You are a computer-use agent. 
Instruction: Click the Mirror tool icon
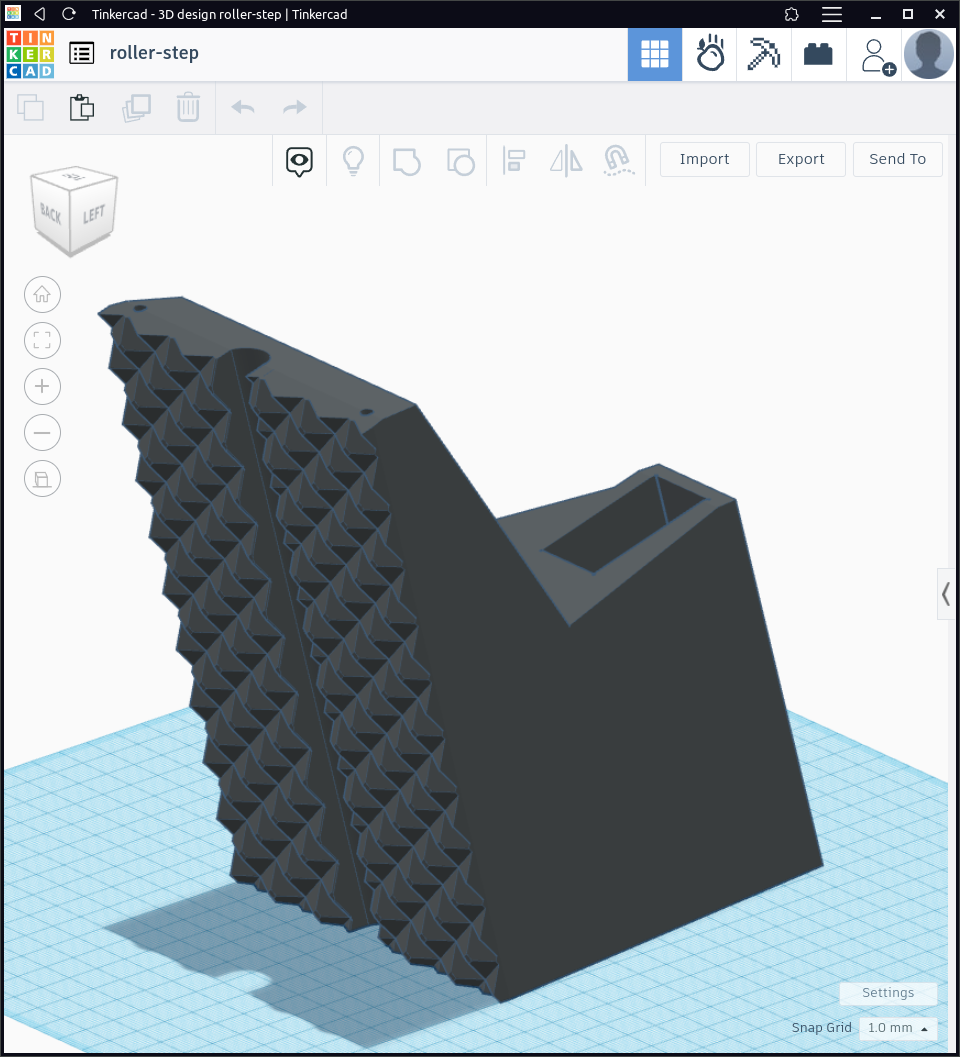pos(566,161)
